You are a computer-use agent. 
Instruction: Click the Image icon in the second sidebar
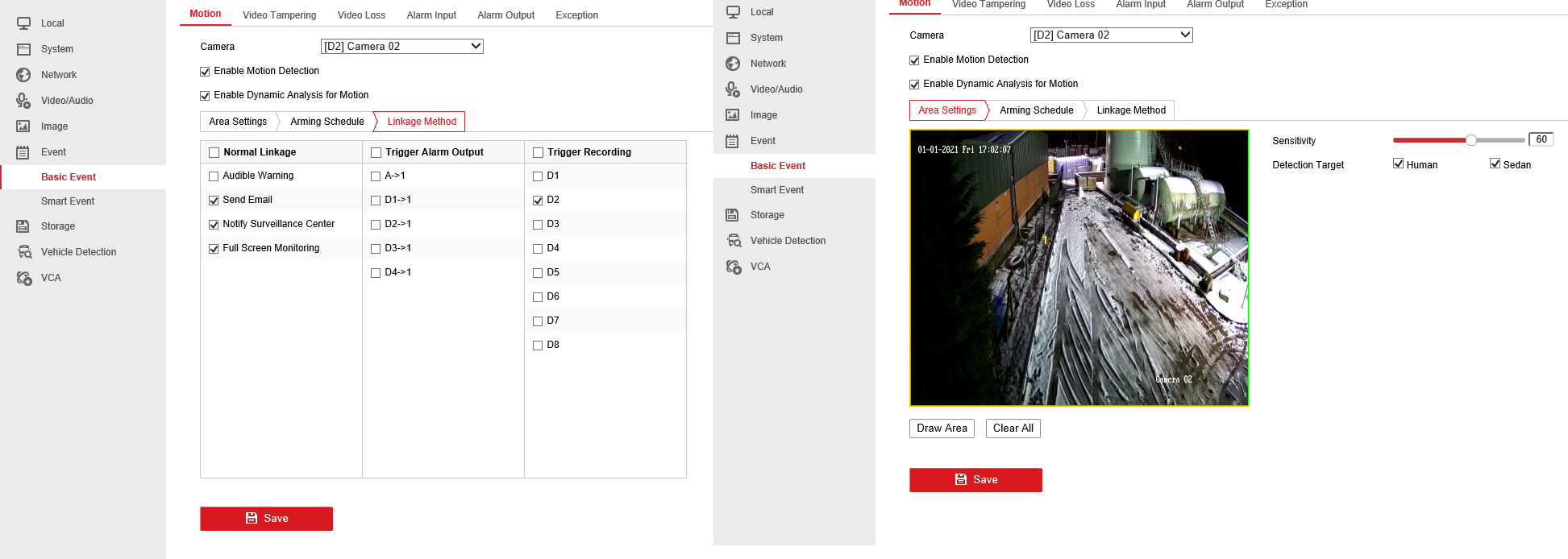(733, 115)
